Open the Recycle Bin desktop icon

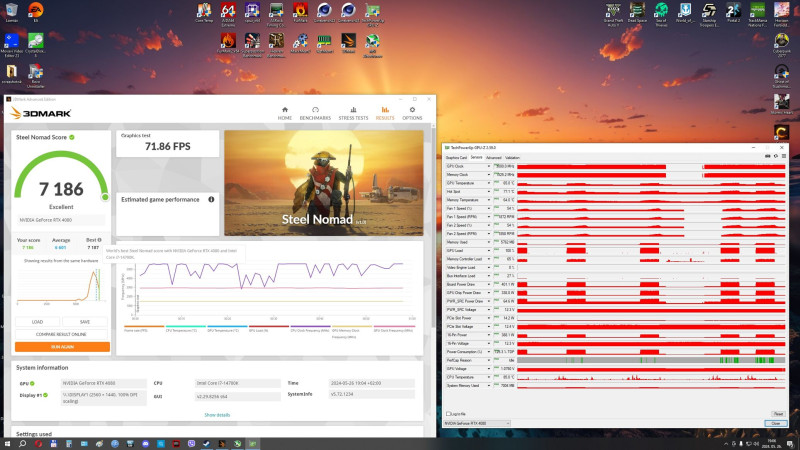click(11, 12)
